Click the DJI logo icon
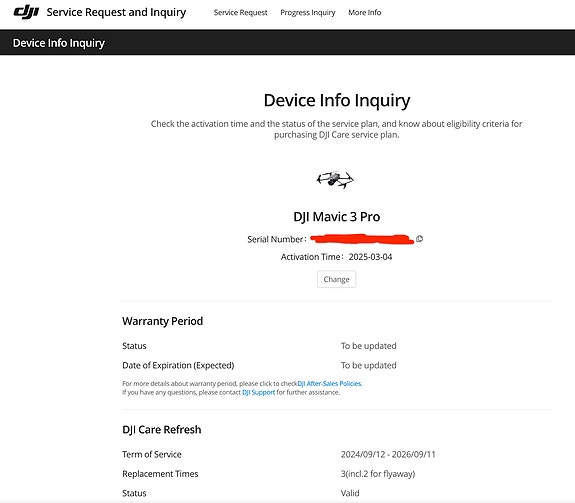 (26, 12)
